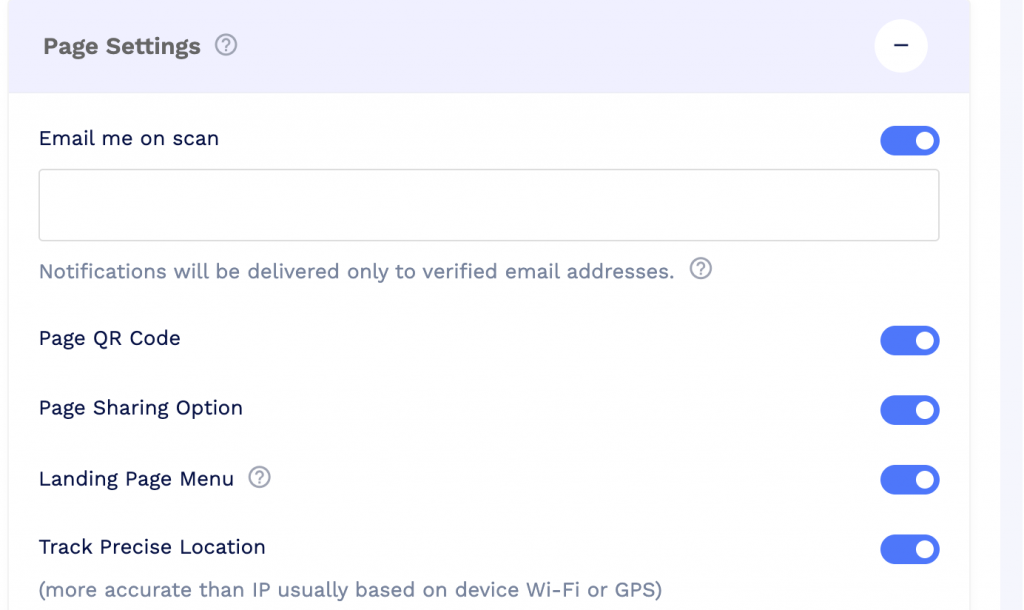
Task: Disable the Email me on scan toggle
Action: pos(910,140)
